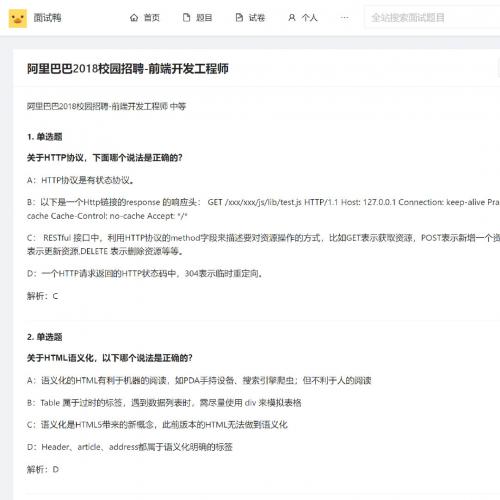The height and width of the screenshot is (500, 500).
Task: Click question text 关于HTML语义化，以下哪个说法是正确的
Action: point(110,358)
